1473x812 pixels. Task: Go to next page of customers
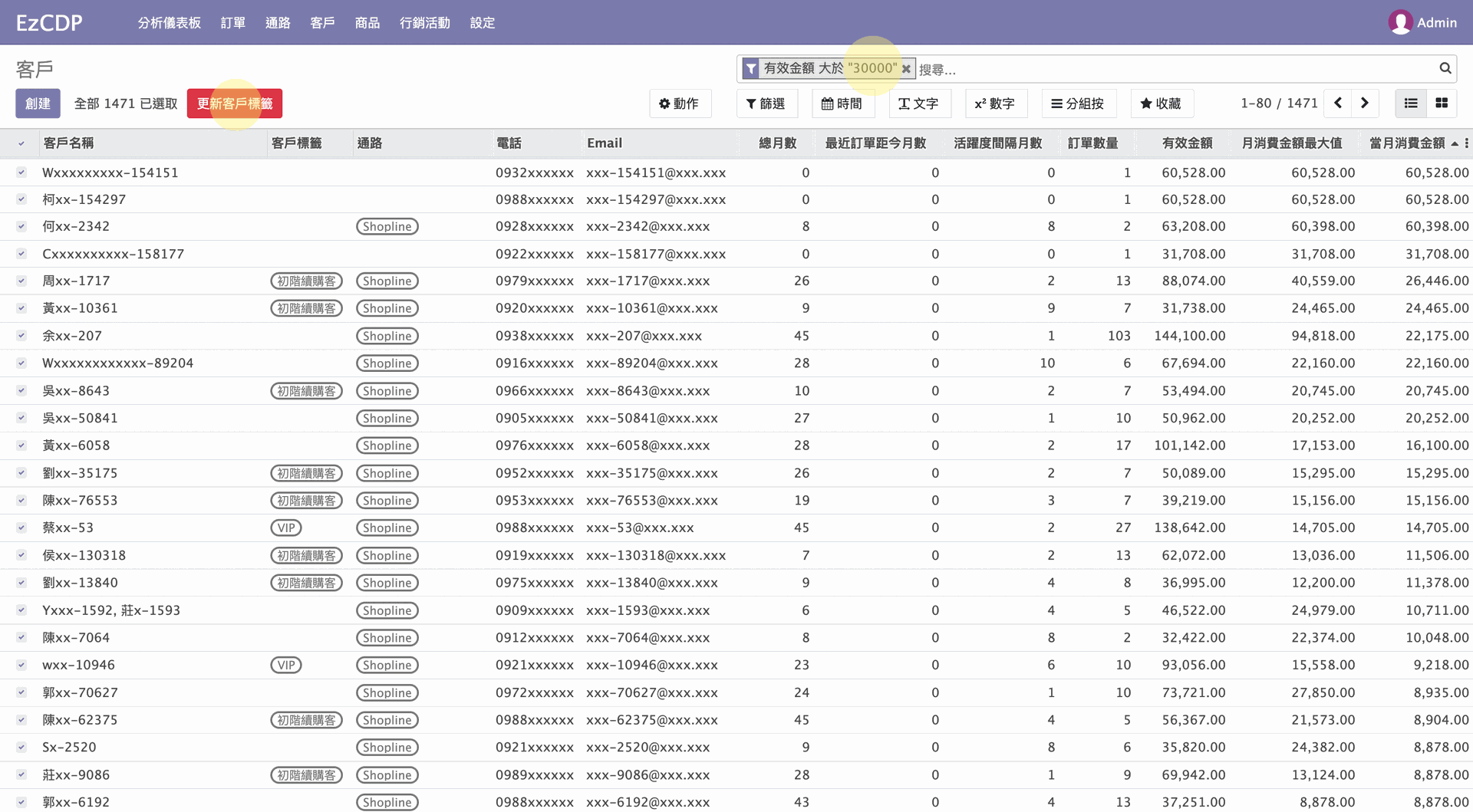pyautogui.click(x=1365, y=104)
